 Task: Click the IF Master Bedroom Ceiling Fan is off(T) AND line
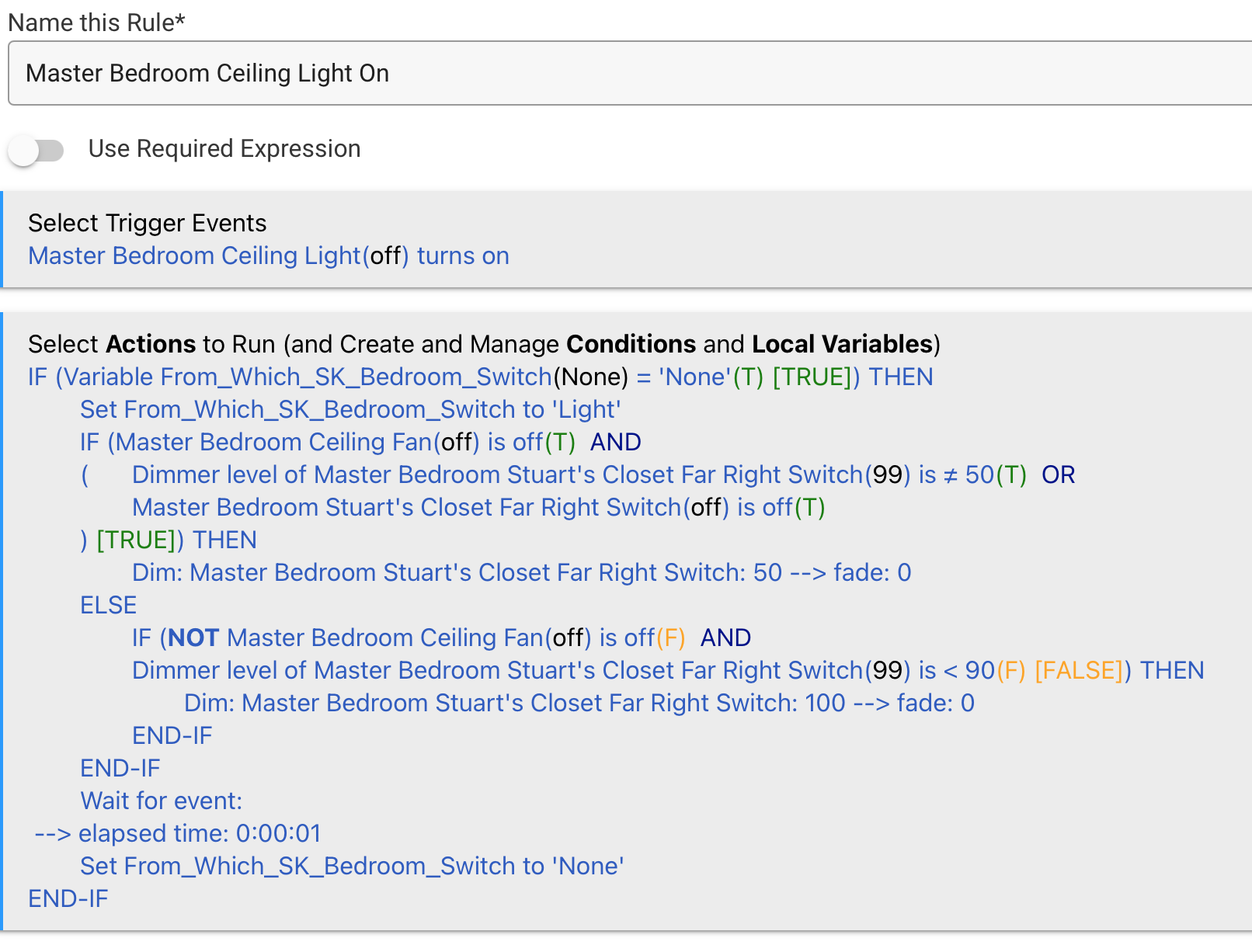tap(360, 442)
